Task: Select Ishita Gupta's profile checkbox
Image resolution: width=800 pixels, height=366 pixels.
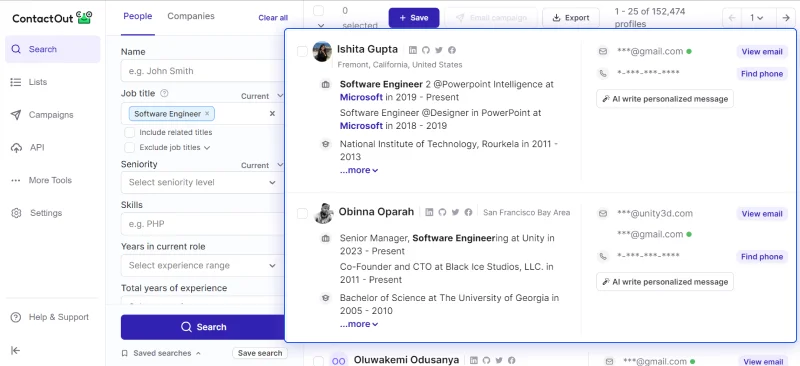Action: point(302,51)
